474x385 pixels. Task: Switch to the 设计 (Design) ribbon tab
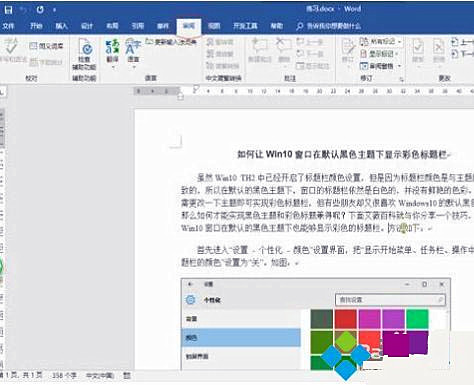click(x=87, y=26)
